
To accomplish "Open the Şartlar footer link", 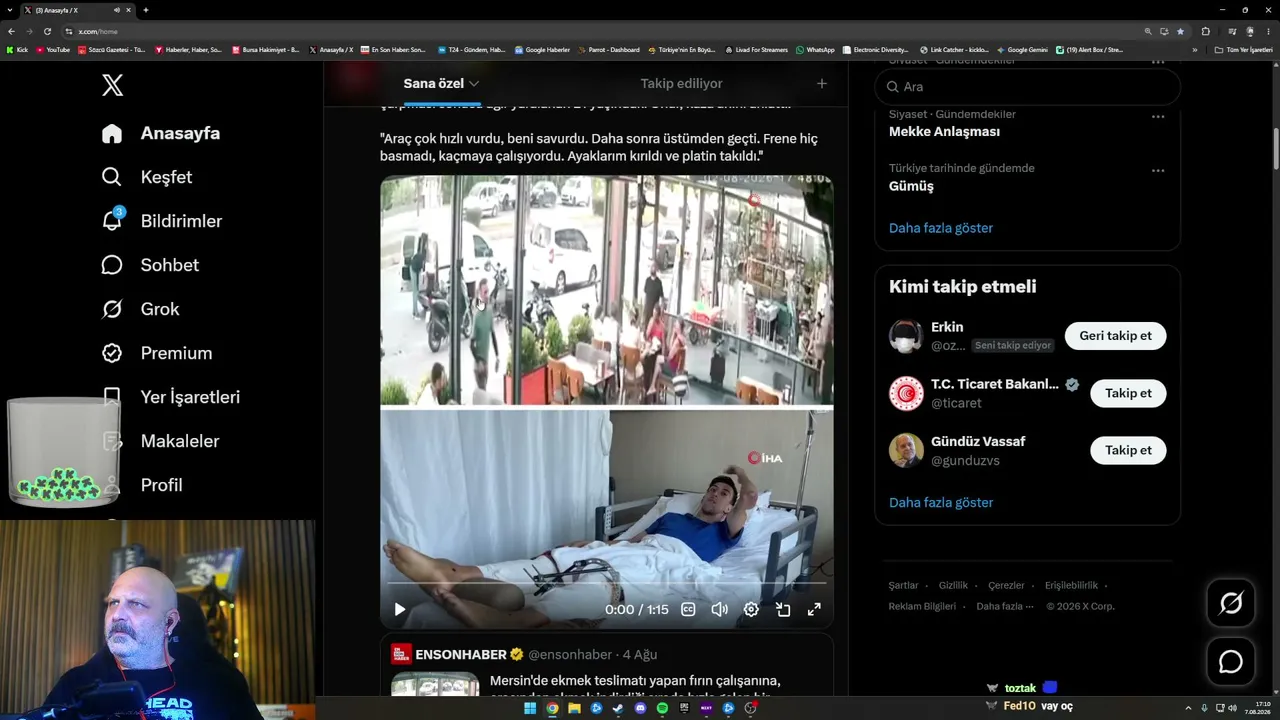I will click(x=903, y=585).
